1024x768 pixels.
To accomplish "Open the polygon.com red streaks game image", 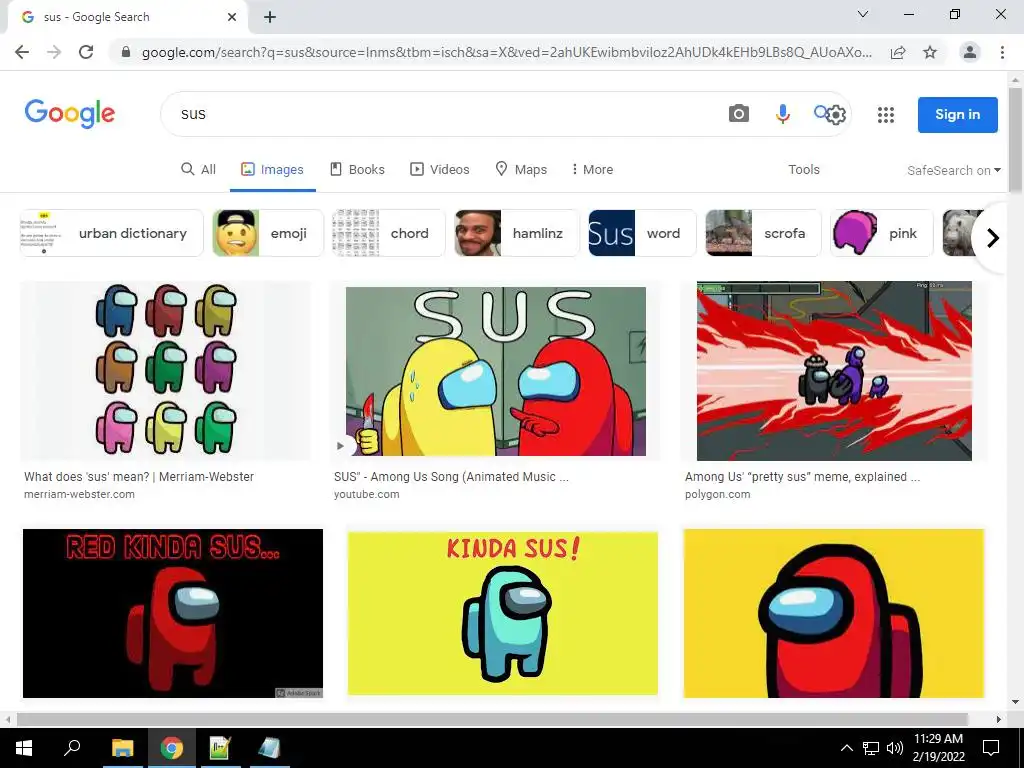I will tap(834, 371).
